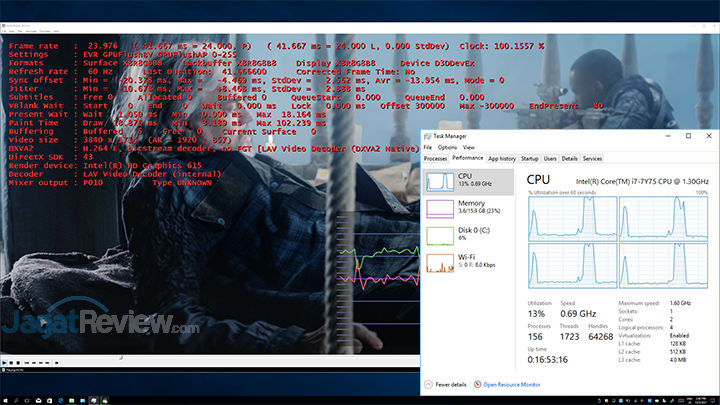Open the Services tab
This screenshot has height=405, width=720.
pos(592,159)
